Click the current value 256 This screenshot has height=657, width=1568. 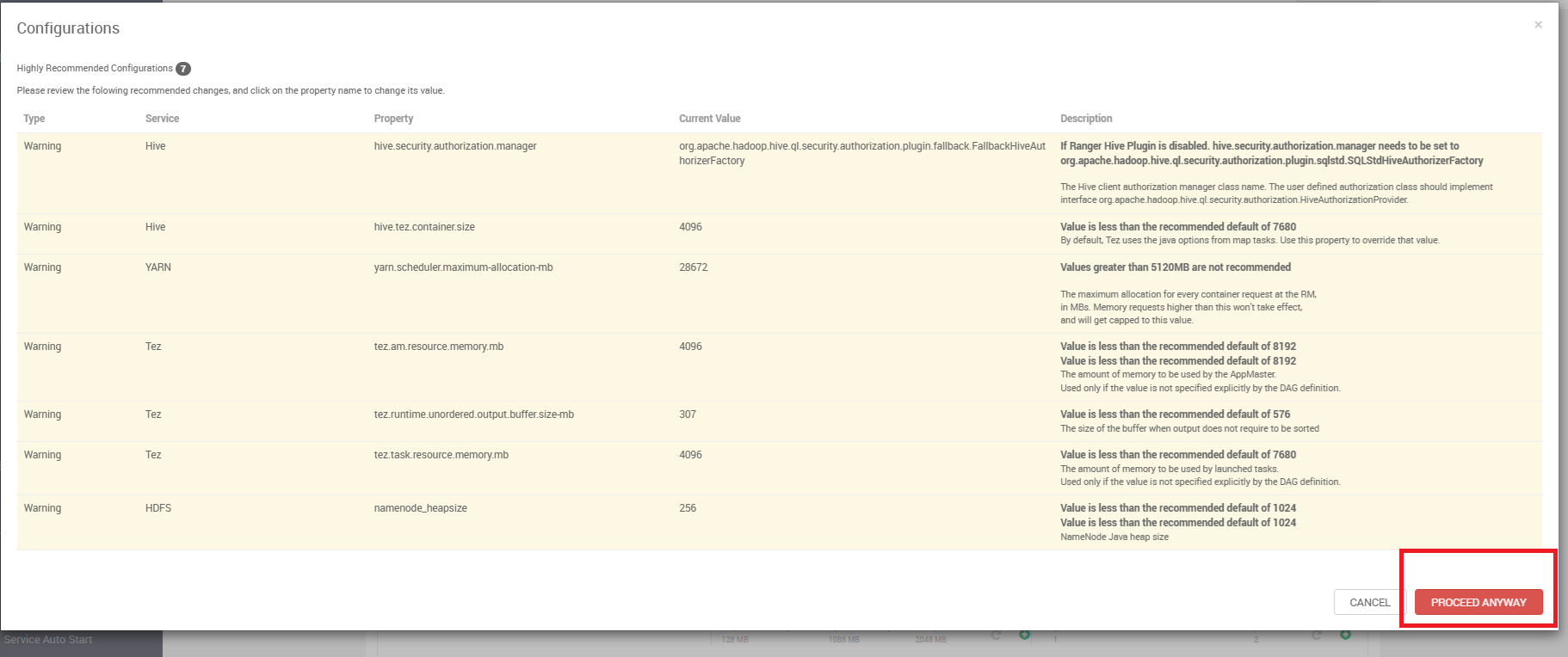688,508
